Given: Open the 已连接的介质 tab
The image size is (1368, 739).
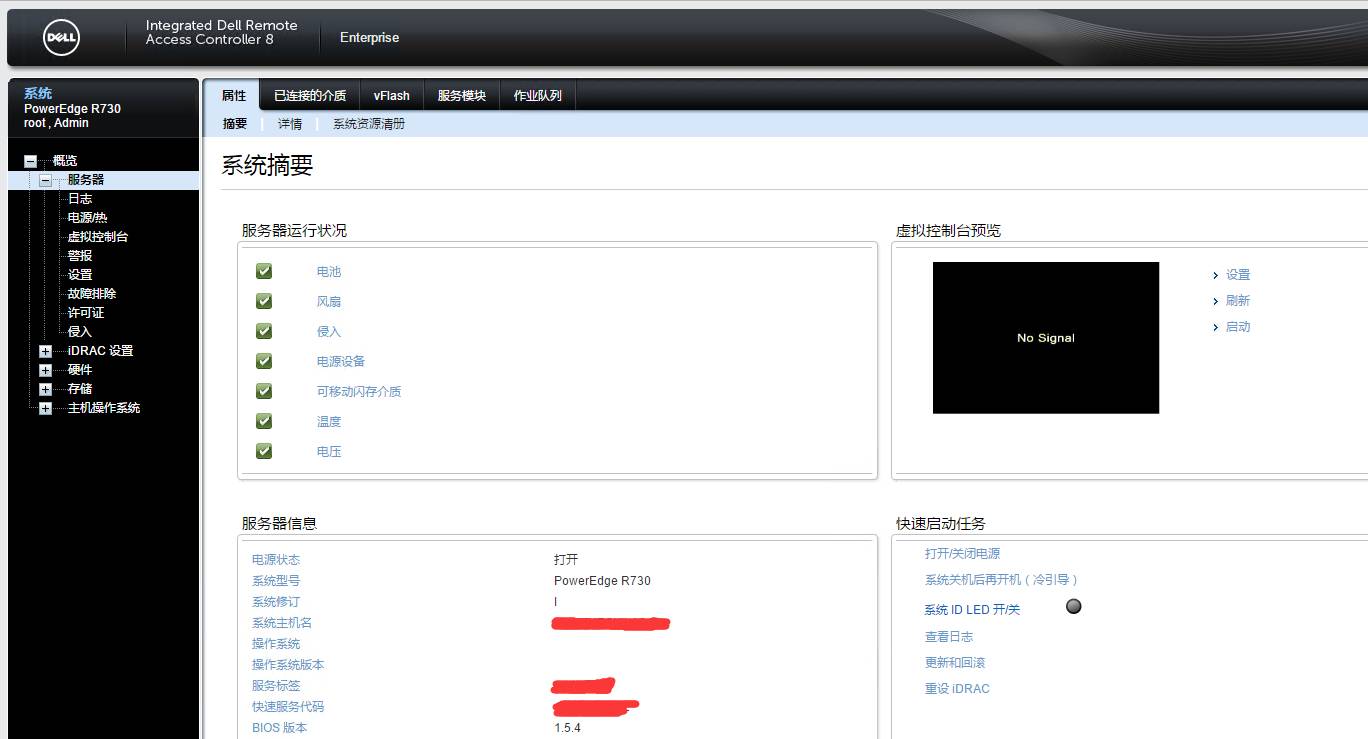Looking at the screenshot, I should click(310, 96).
